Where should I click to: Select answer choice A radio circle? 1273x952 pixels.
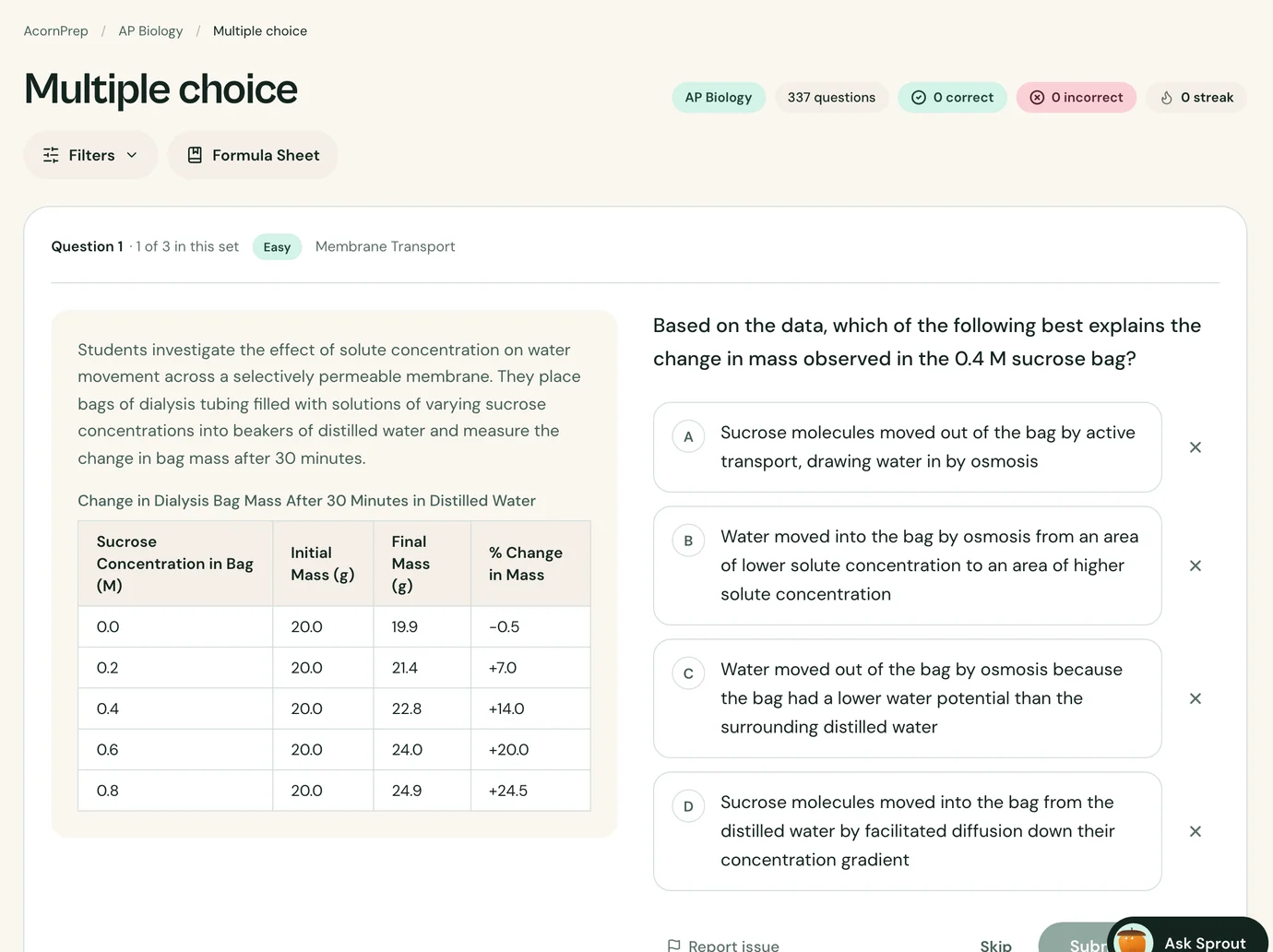pyautogui.click(x=688, y=436)
